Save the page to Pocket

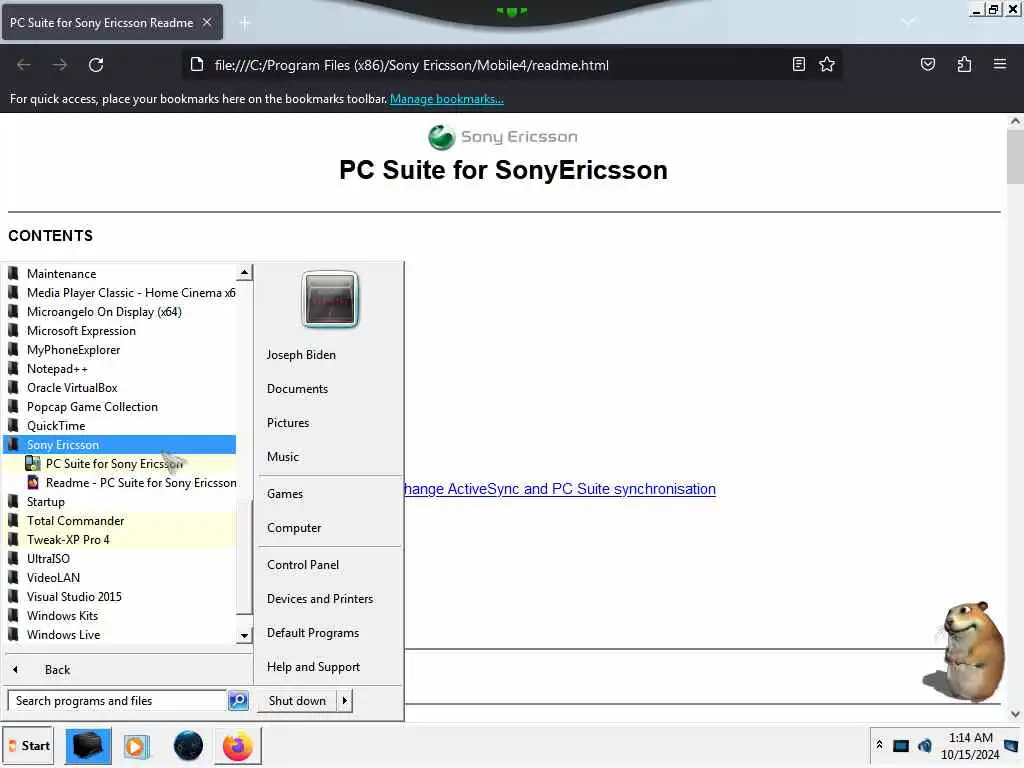tap(927, 64)
